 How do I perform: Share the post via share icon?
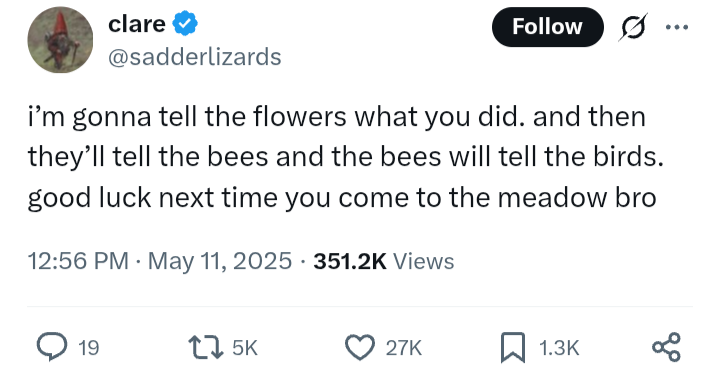(x=667, y=347)
